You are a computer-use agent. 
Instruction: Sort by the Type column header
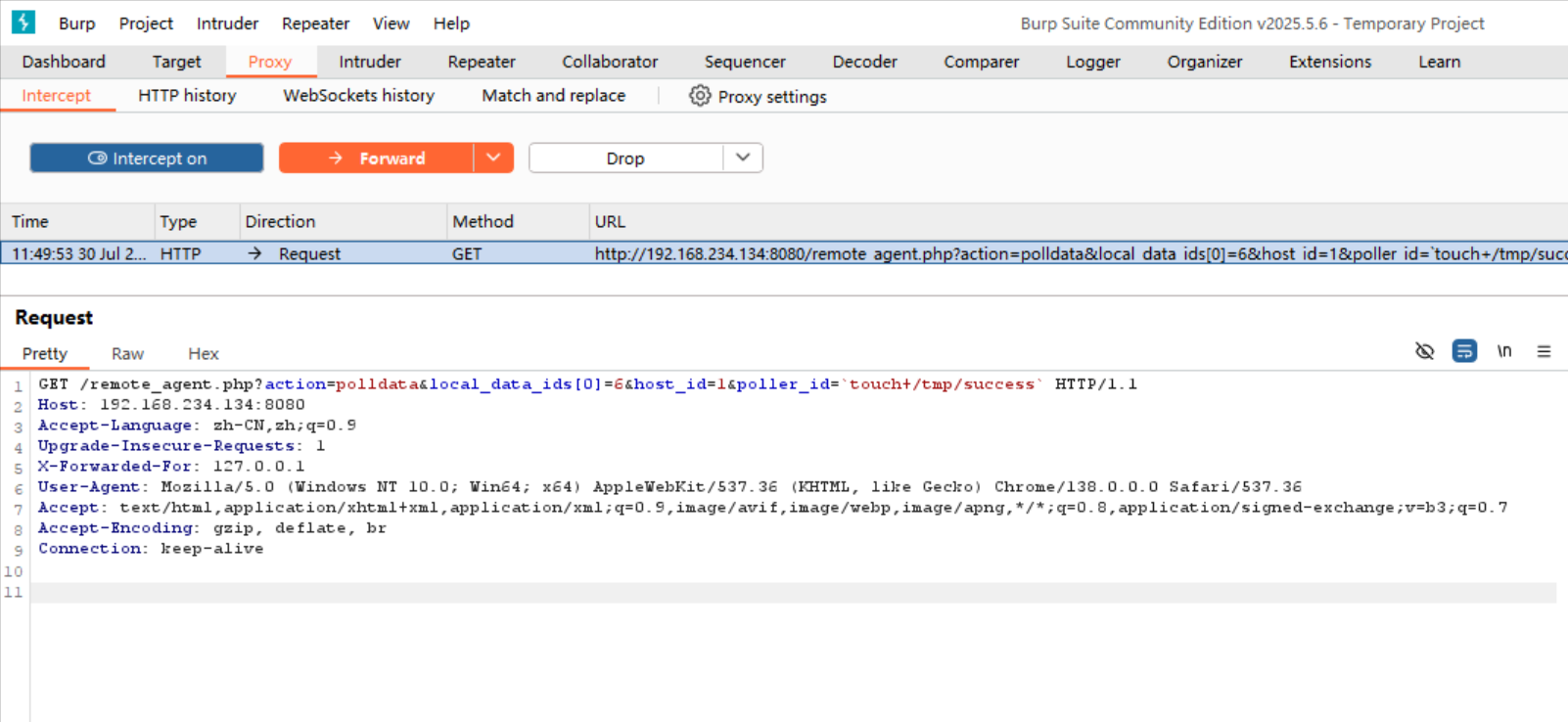(x=197, y=222)
